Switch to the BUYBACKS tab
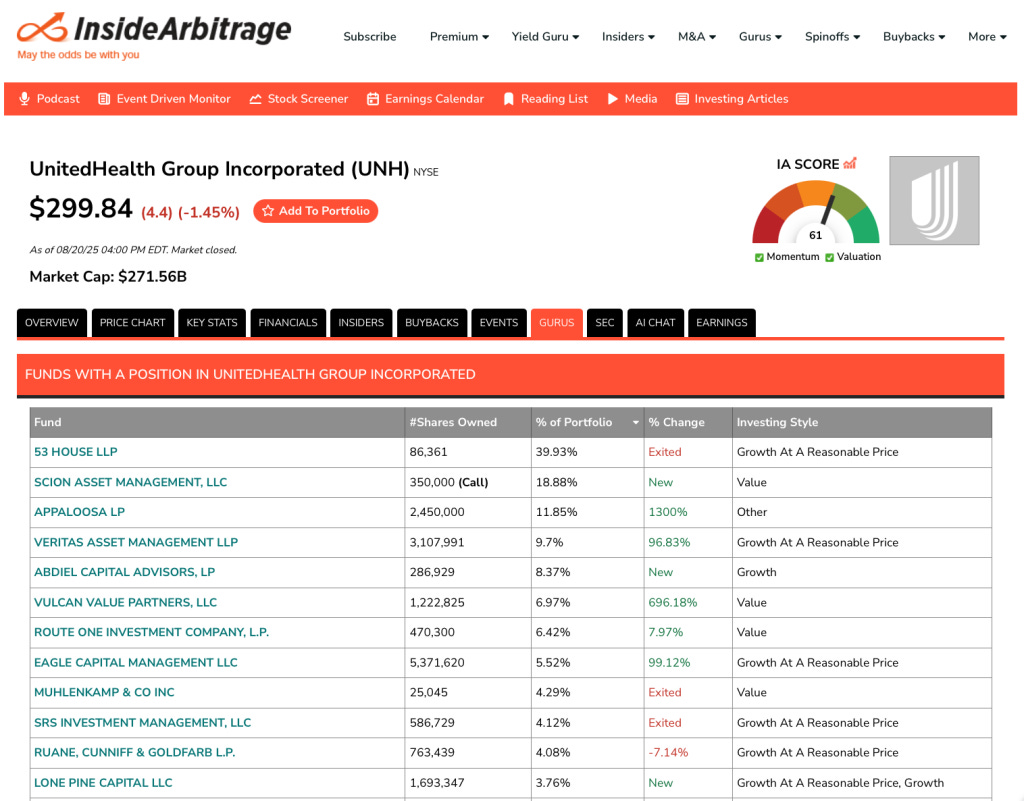 coord(432,322)
